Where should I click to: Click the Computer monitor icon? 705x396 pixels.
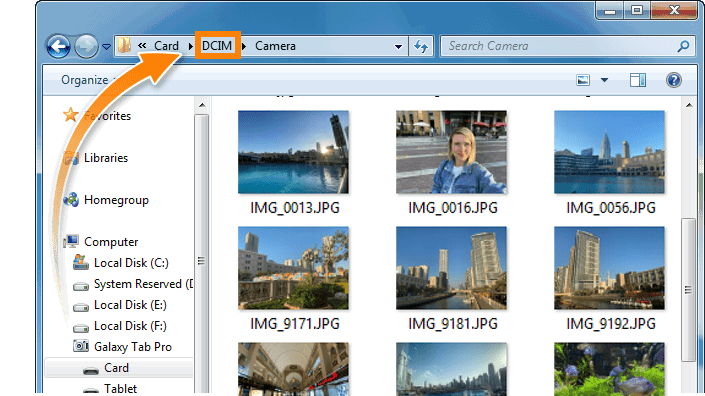pyautogui.click(x=71, y=241)
